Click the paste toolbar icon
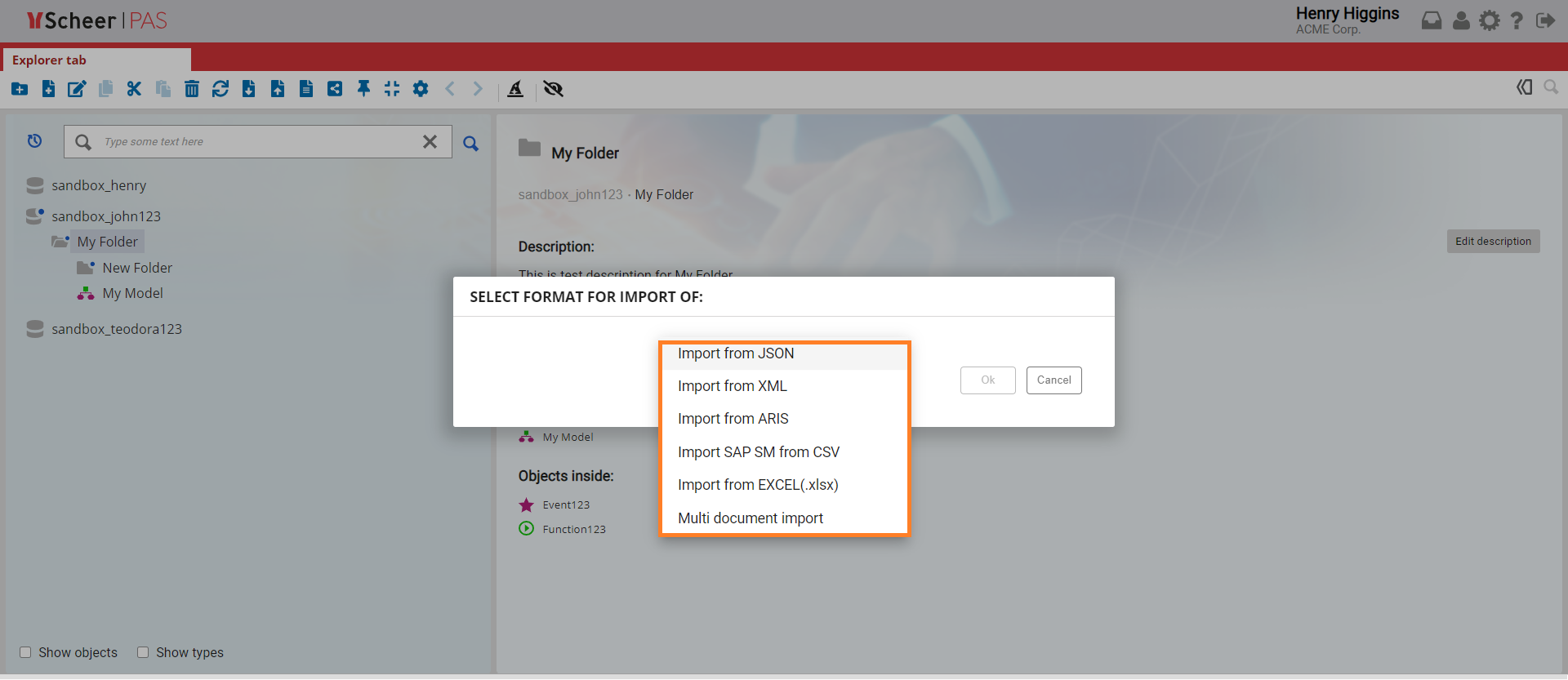 (x=163, y=89)
